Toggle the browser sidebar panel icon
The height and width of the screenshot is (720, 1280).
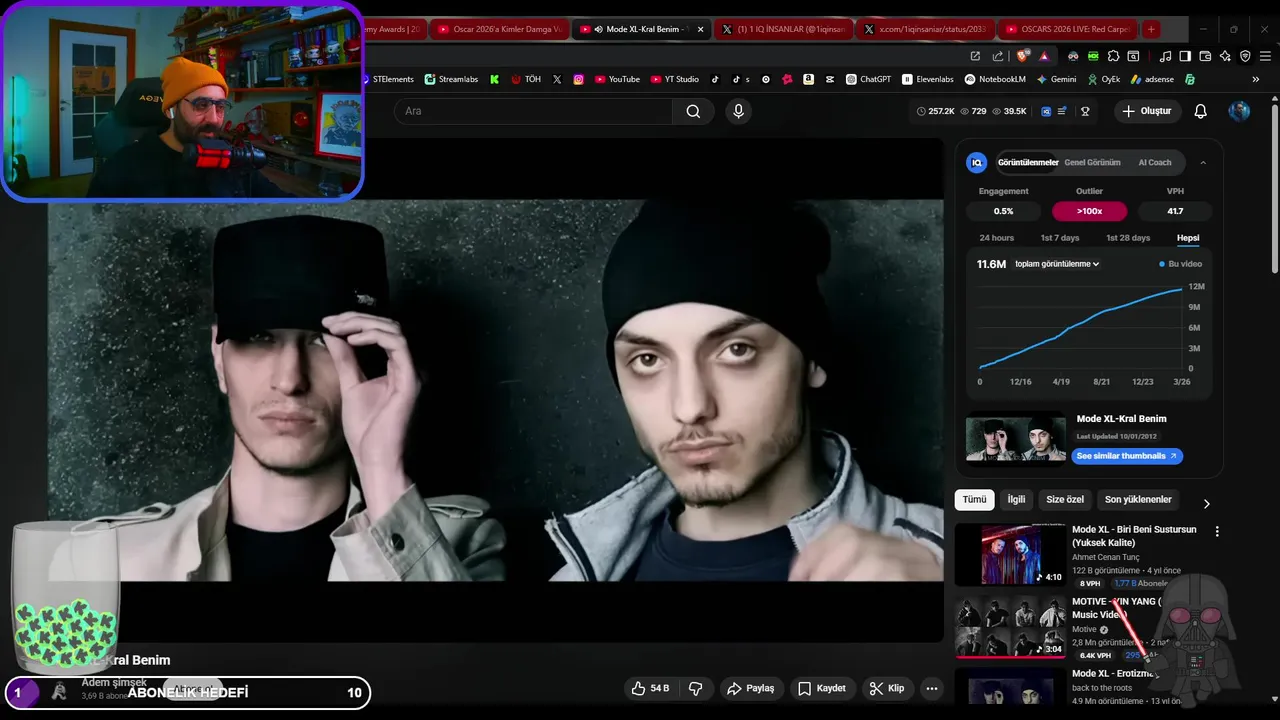point(1185,56)
